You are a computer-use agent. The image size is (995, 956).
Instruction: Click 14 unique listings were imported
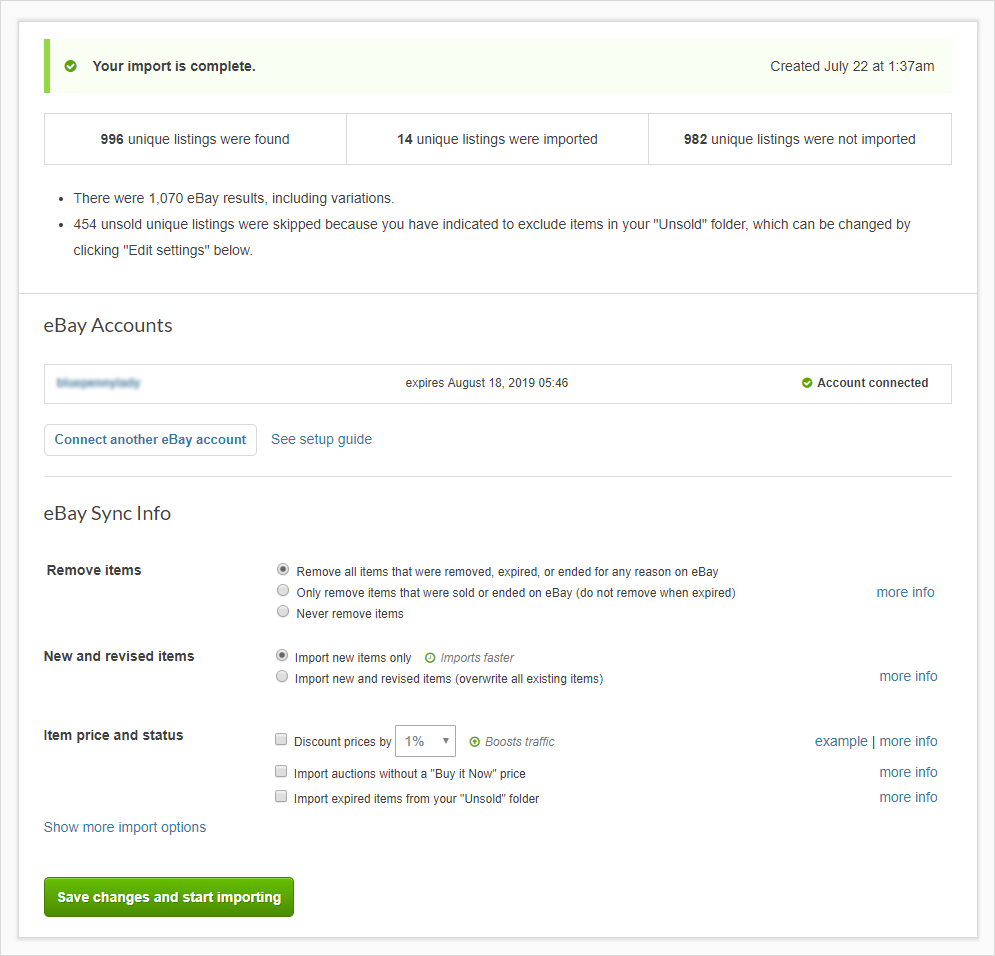tap(498, 139)
